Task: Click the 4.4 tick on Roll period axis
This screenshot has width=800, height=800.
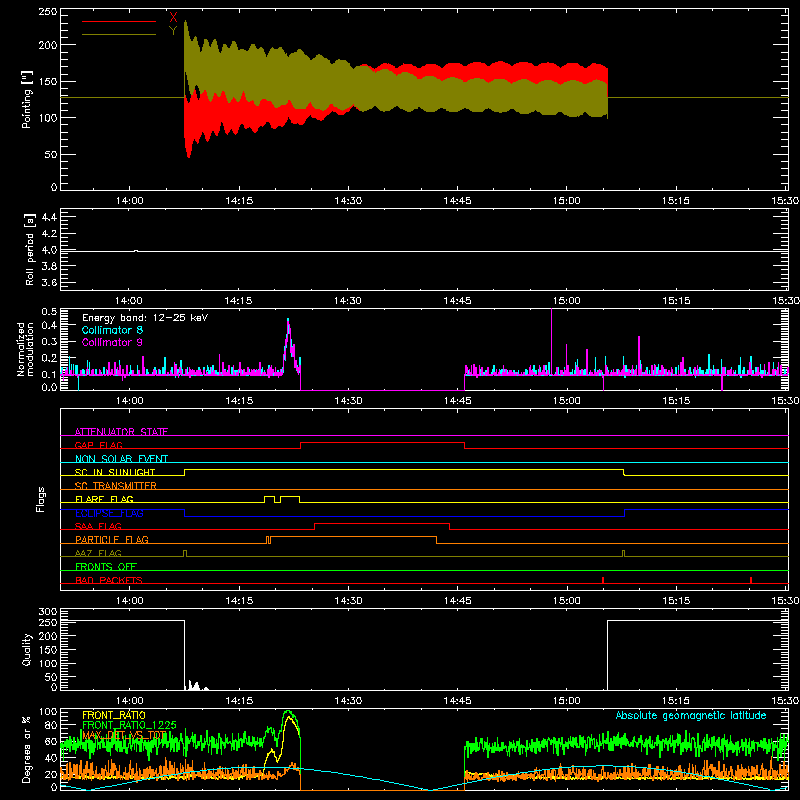Action: click(x=48, y=217)
